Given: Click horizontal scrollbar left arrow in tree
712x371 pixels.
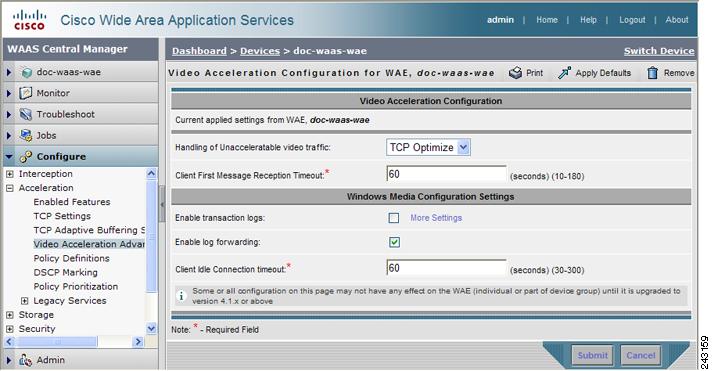Looking at the screenshot, I should pos(9,341).
